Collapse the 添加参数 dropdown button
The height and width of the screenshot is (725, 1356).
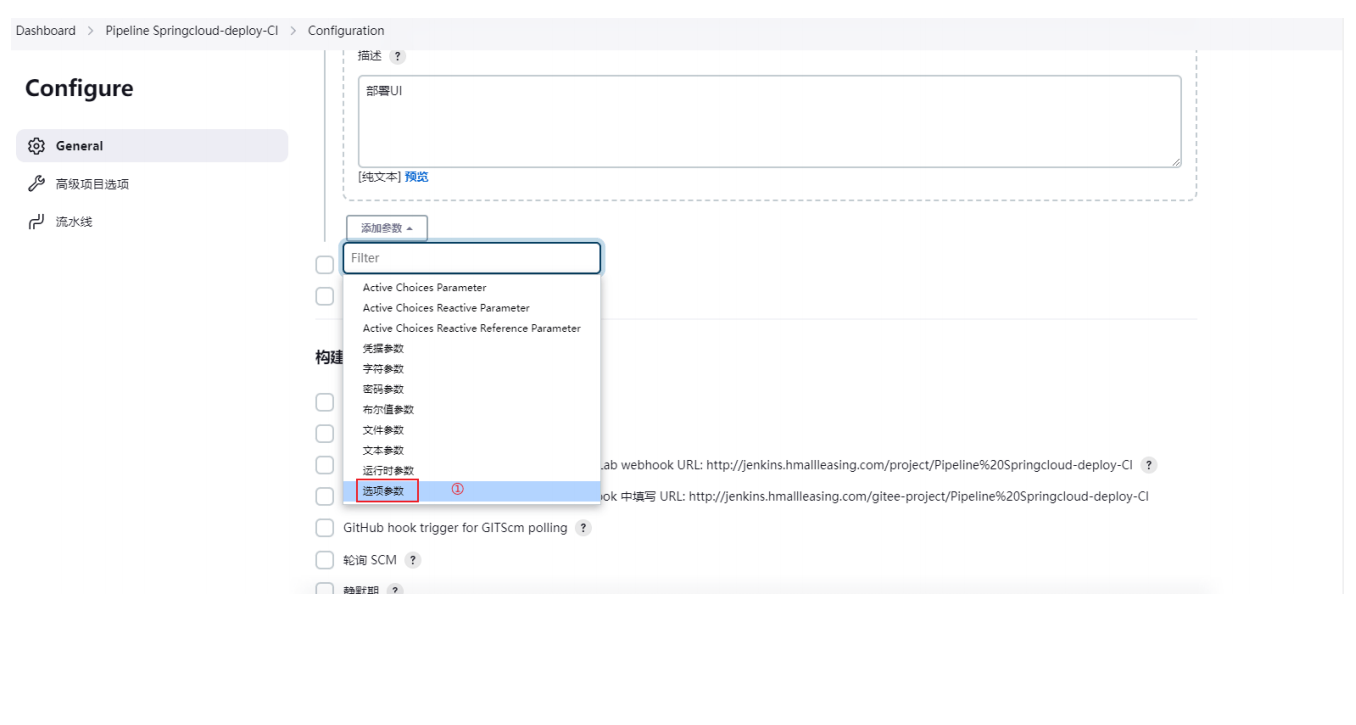tap(387, 228)
